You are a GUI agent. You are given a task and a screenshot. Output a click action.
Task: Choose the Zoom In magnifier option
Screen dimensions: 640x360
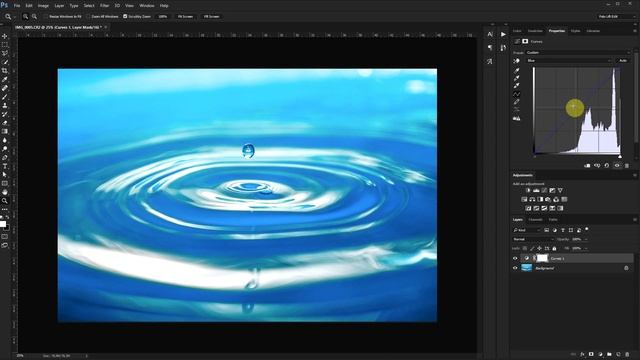[x=25, y=17]
